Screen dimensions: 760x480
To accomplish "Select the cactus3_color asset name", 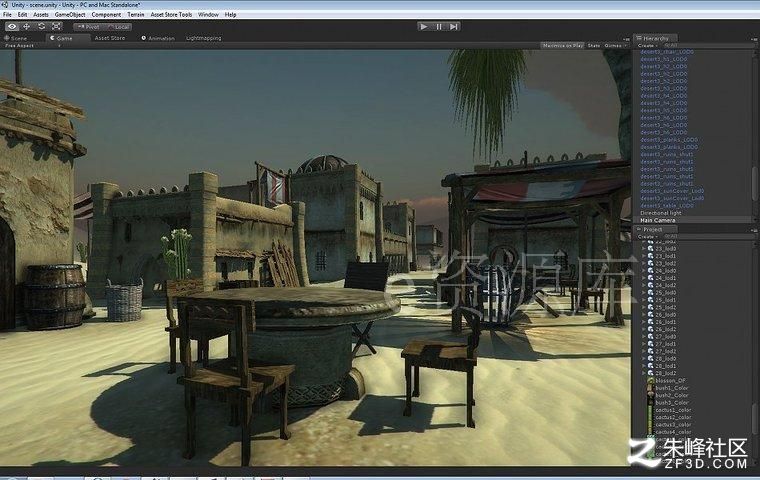I will (673, 424).
